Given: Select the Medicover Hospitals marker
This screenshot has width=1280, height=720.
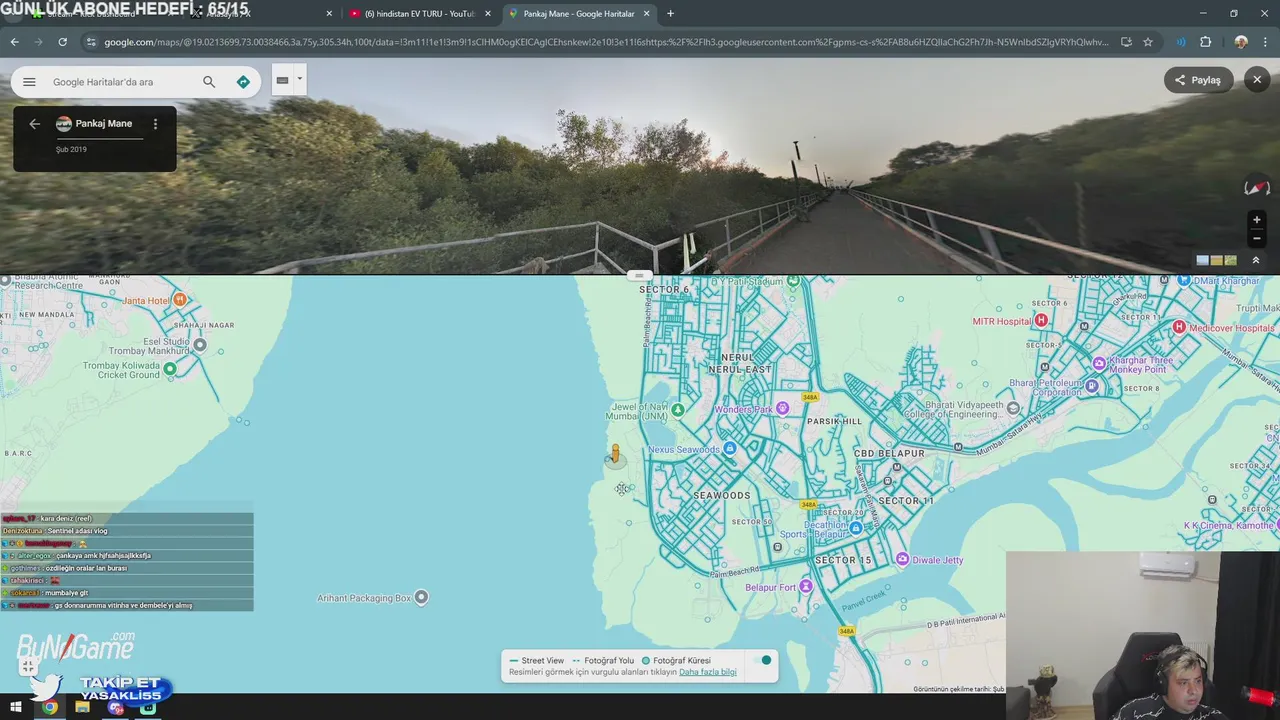Looking at the screenshot, I should pos(1179,327).
